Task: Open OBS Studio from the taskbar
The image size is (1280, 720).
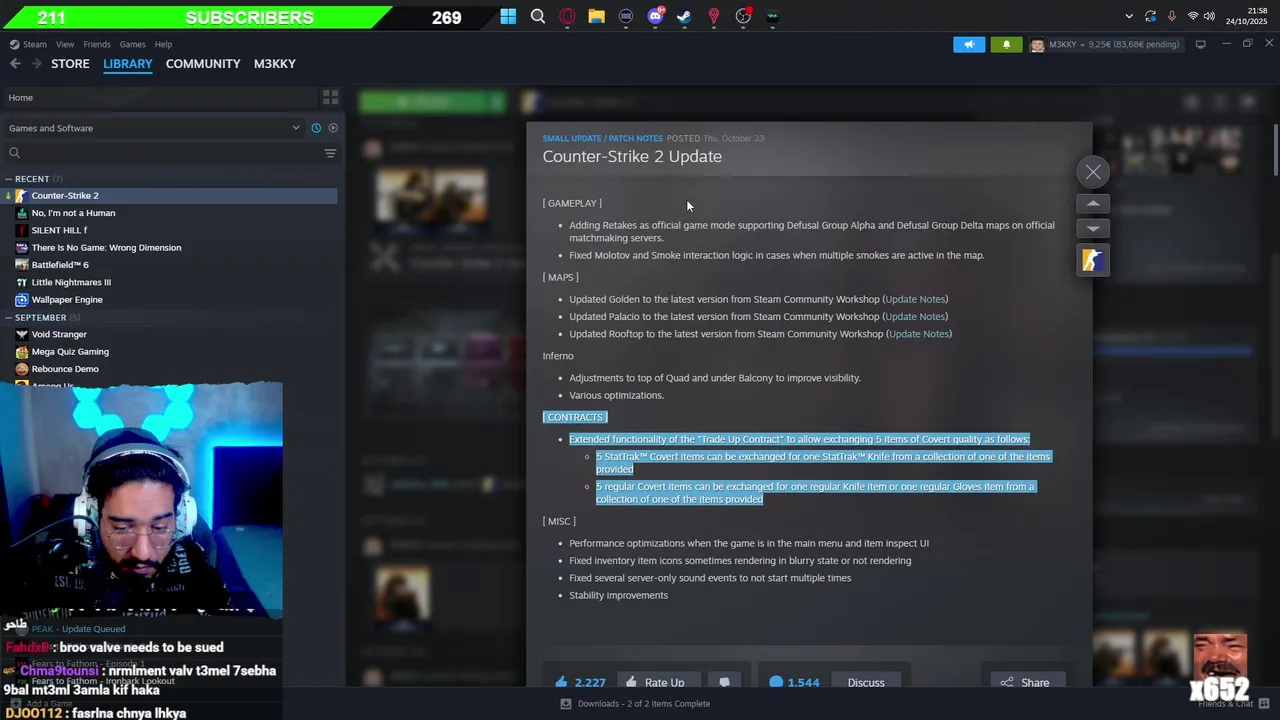Action: [x=743, y=16]
